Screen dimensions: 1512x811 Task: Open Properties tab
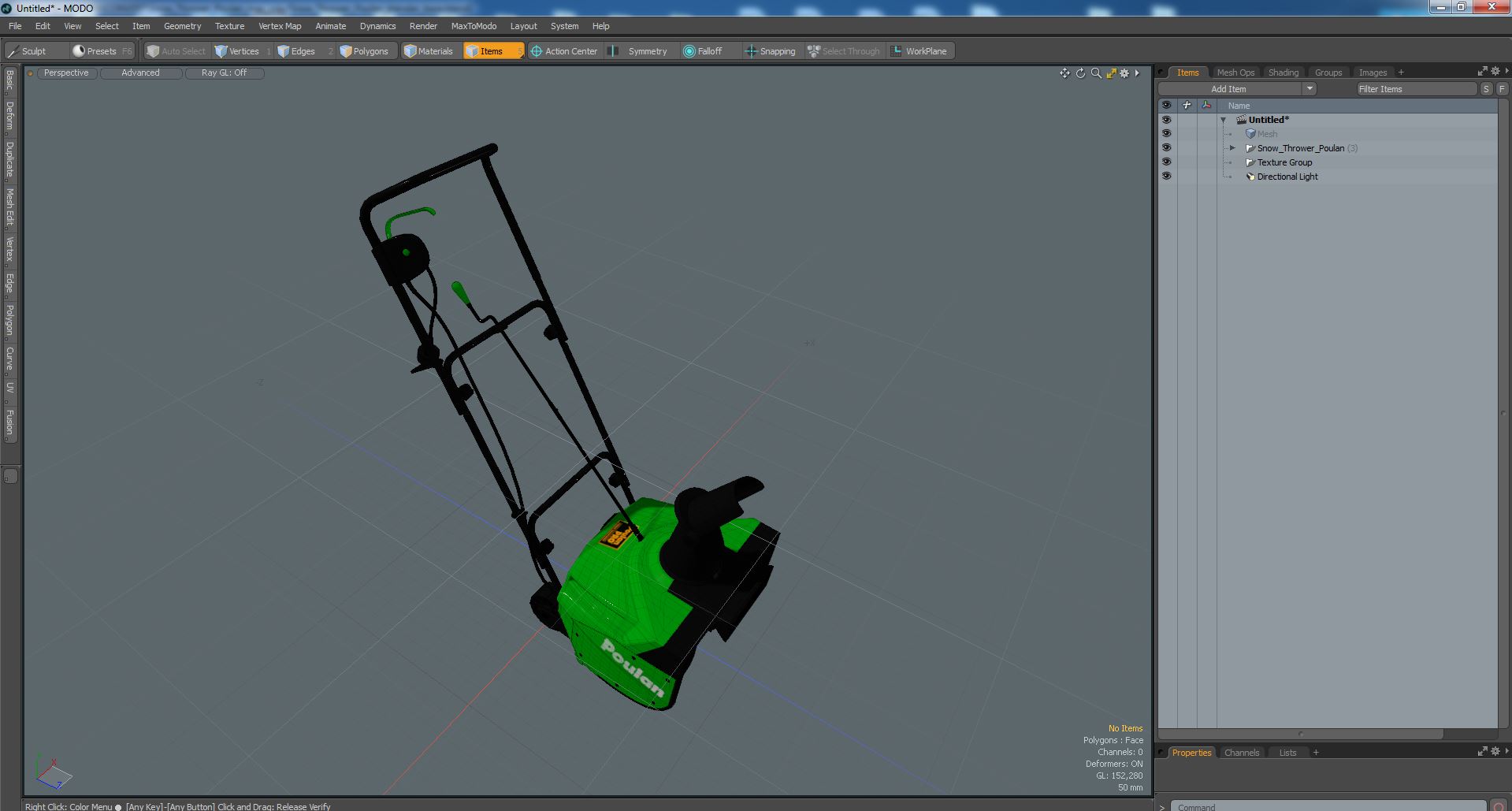[1191, 753]
